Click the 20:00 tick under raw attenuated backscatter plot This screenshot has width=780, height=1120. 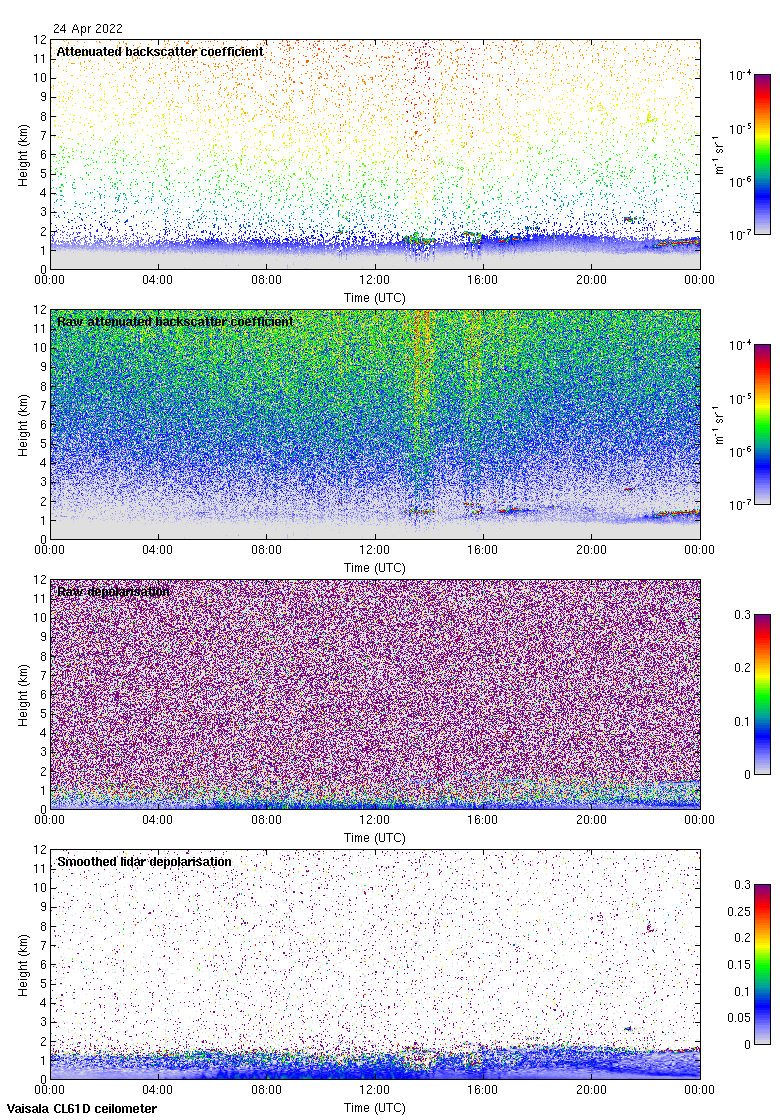[x=591, y=550]
